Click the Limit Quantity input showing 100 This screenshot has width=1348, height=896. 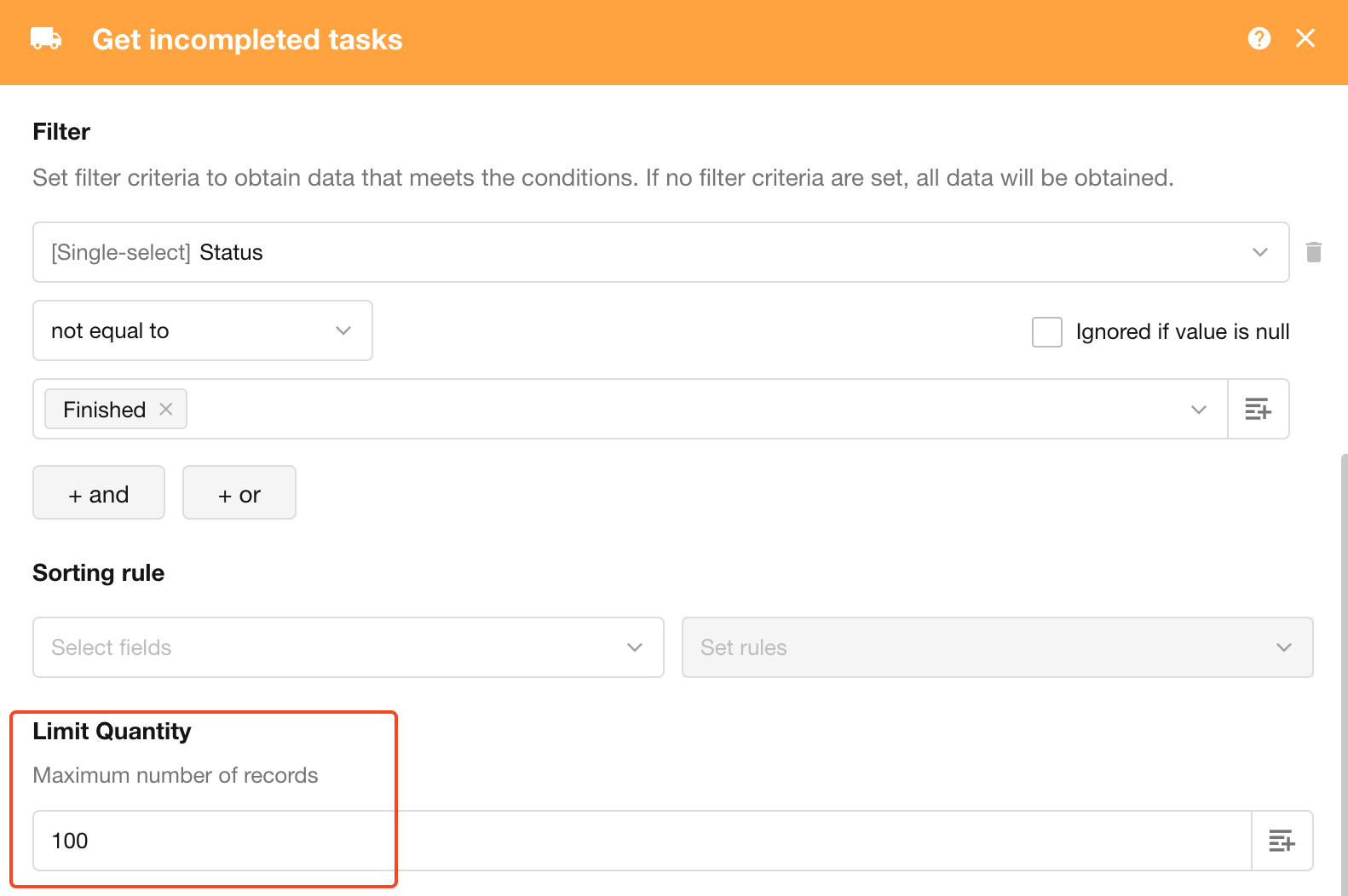click(x=639, y=841)
